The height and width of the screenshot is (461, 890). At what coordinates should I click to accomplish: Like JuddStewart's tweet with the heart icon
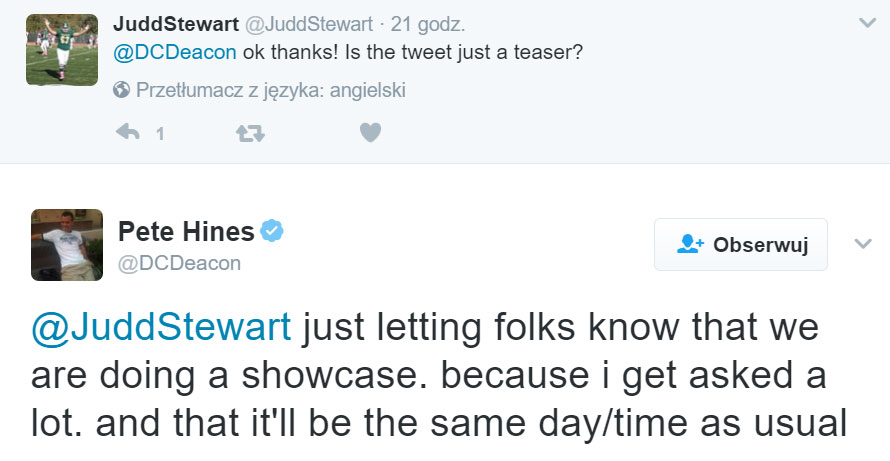[370, 132]
